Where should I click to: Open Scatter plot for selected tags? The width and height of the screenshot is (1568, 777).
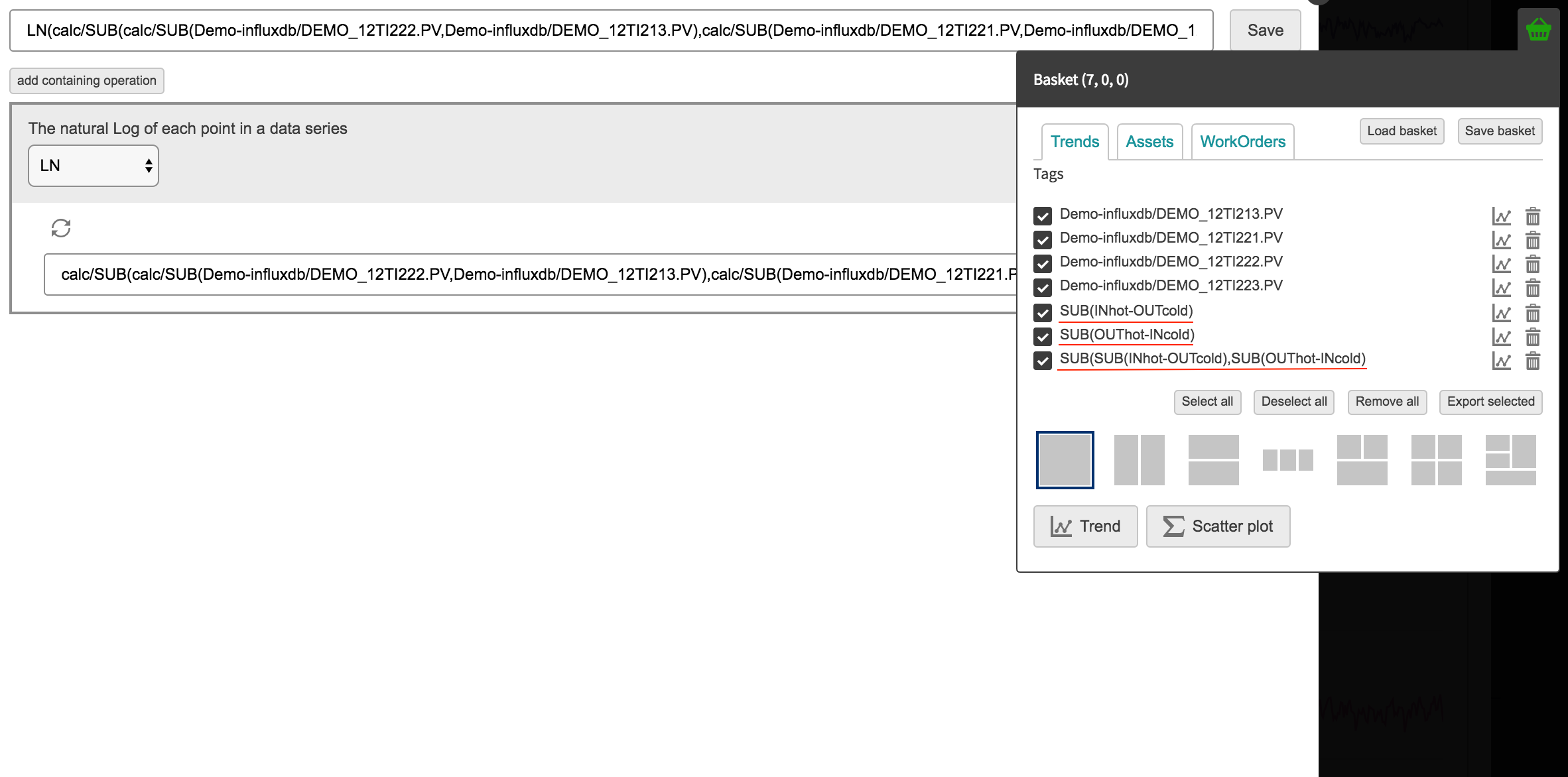pyautogui.click(x=1218, y=526)
